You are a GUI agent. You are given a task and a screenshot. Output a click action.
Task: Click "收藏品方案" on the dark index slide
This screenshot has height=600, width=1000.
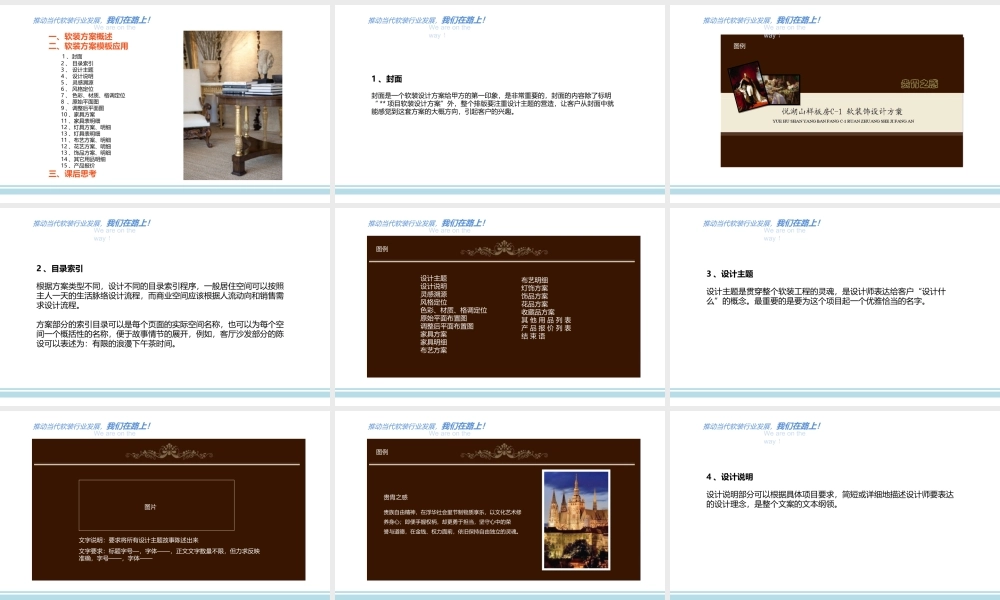tap(538, 312)
